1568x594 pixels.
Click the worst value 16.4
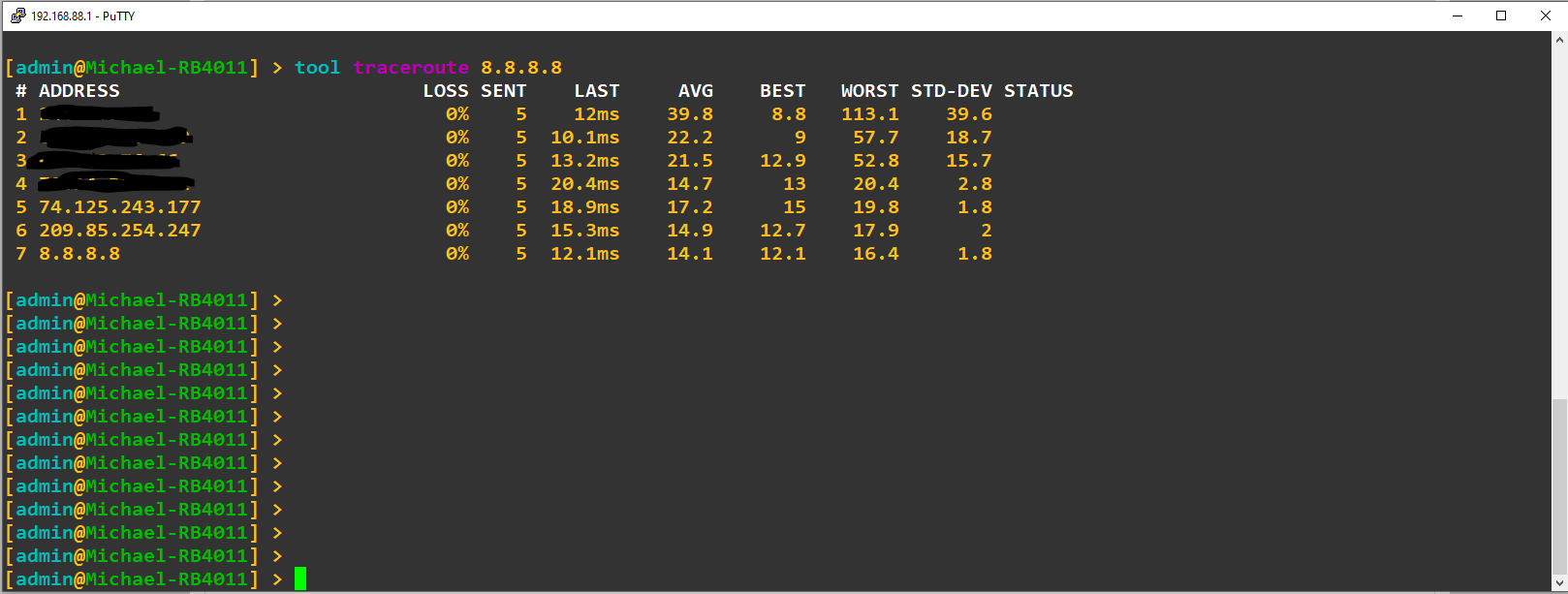point(876,254)
